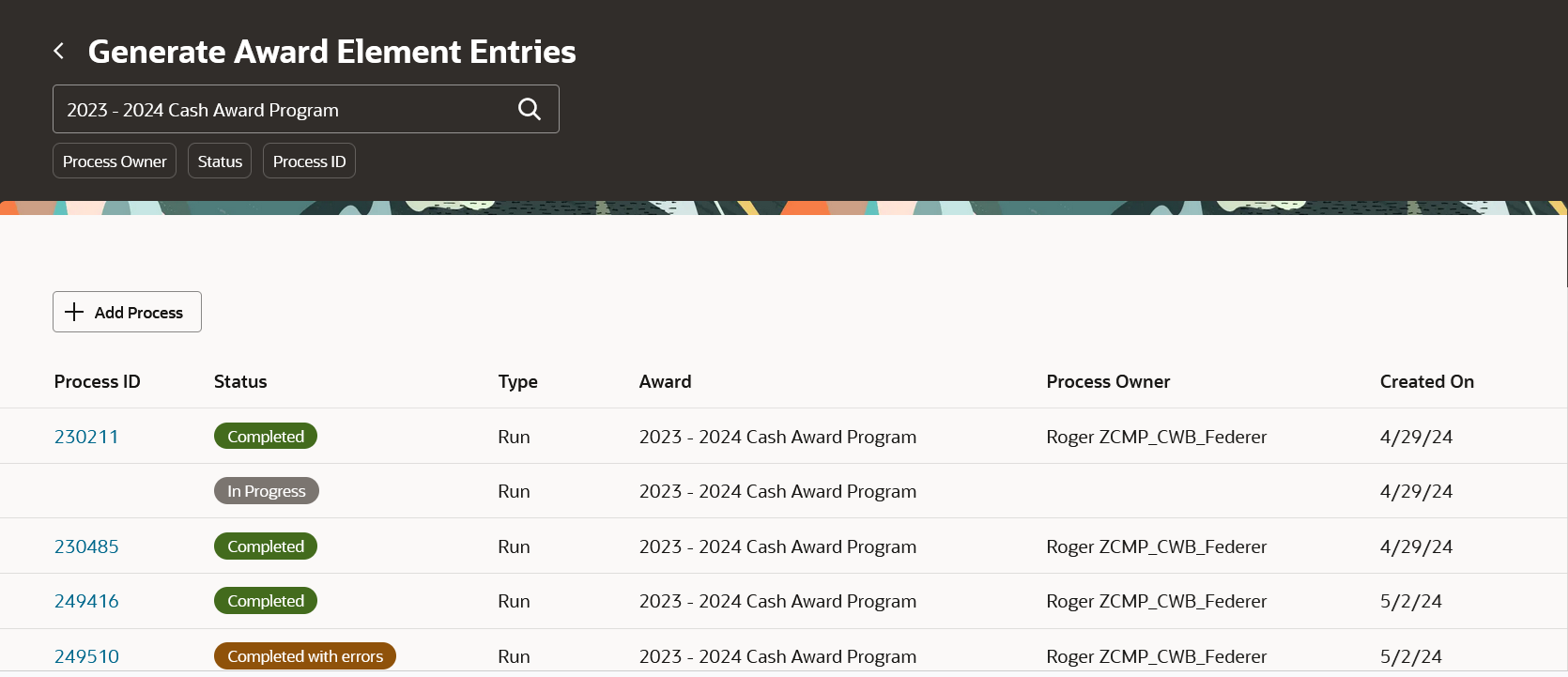Open process ID 249510 link
The width and height of the screenshot is (1568, 677).
click(86, 656)
